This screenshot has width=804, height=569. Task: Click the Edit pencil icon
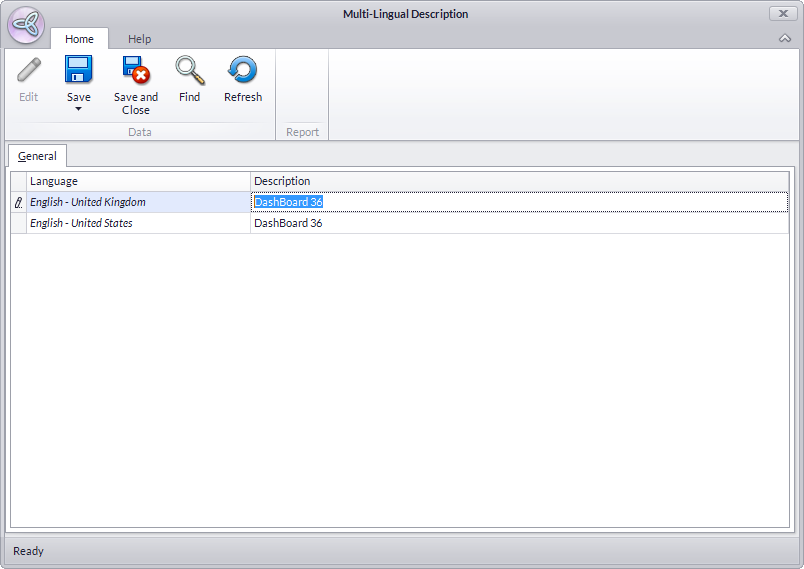(29, 70)
